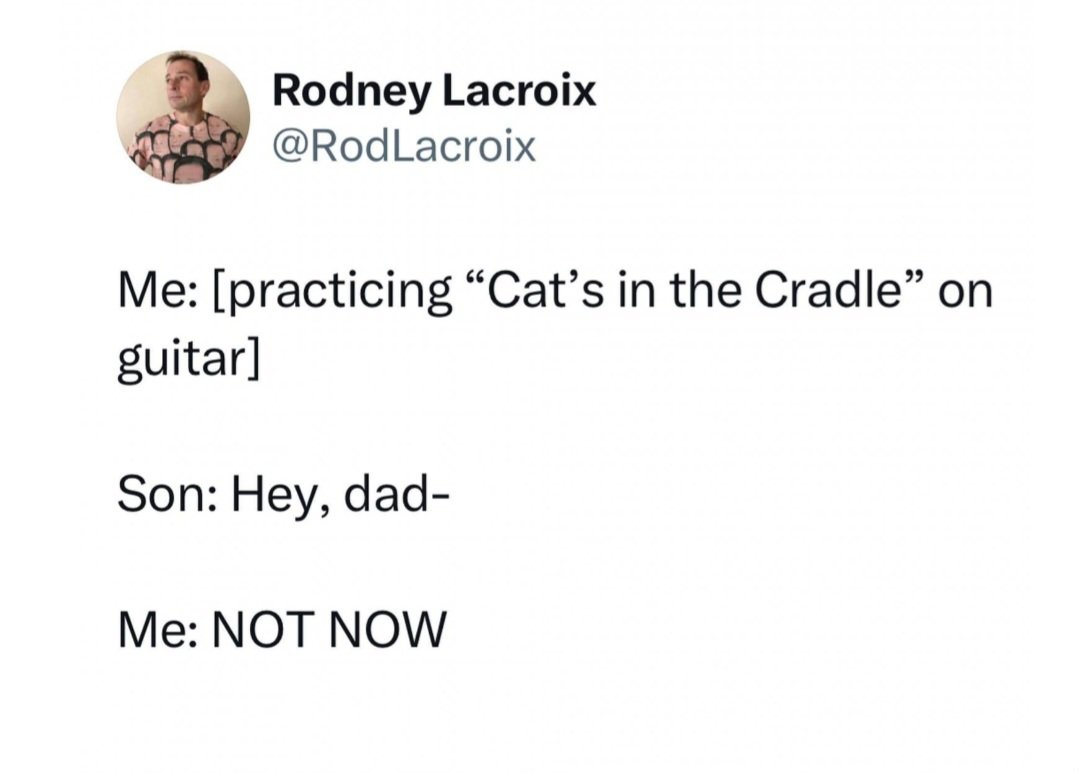Click the Son: speaker label
1079x773 pixels.
pyautogui.click(x=165, y=495)
